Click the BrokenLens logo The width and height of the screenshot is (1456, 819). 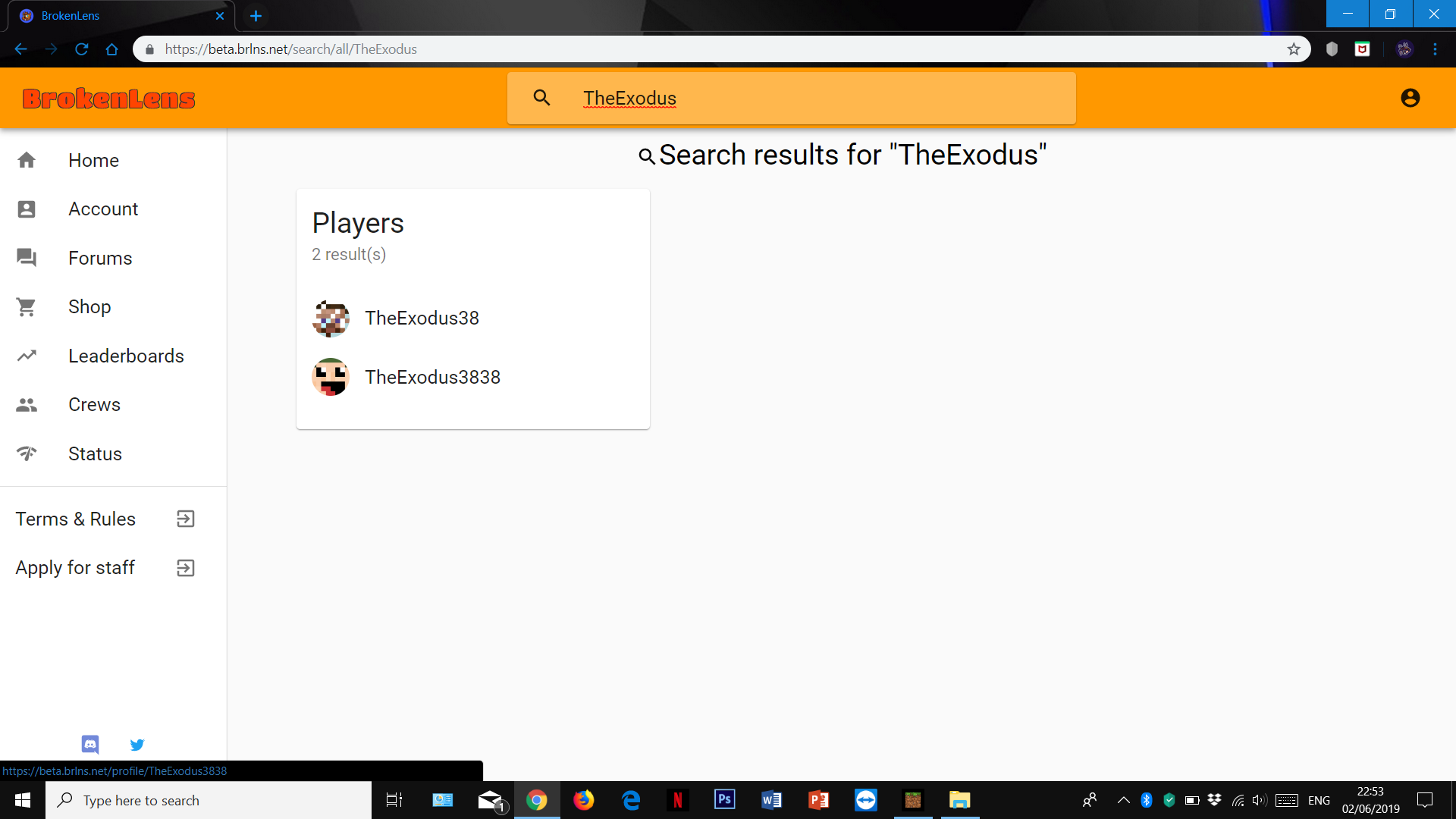[108, 99]
